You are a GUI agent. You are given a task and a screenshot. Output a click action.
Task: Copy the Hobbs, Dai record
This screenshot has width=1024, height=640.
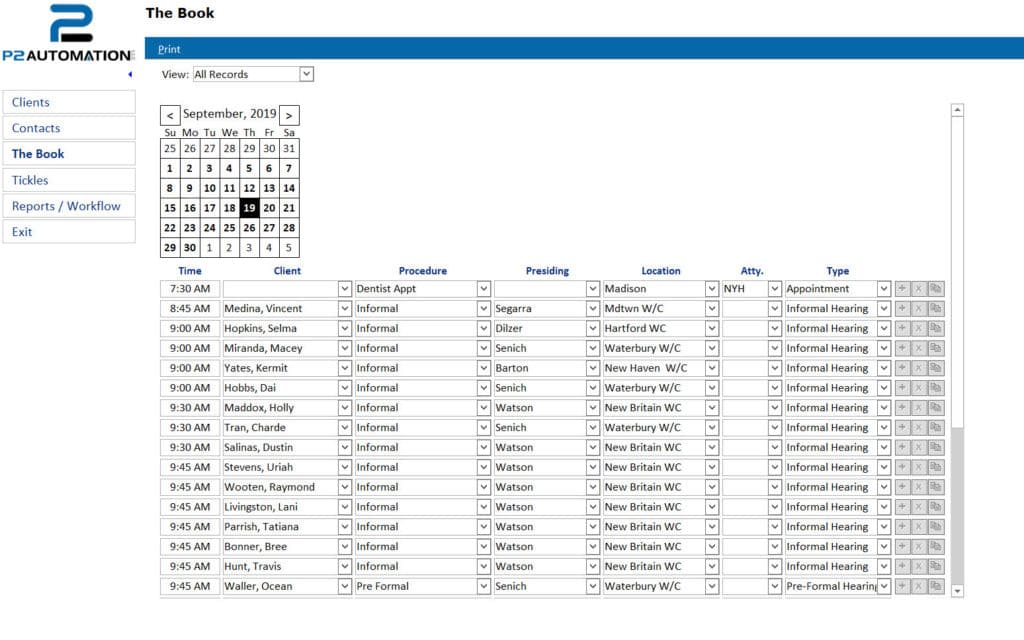coord(935,388)
